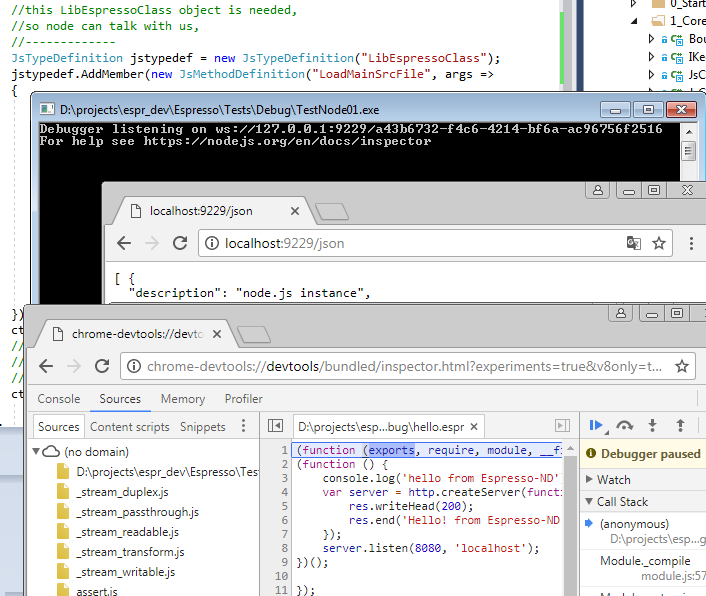Expand the Watch section

(589, 479)
